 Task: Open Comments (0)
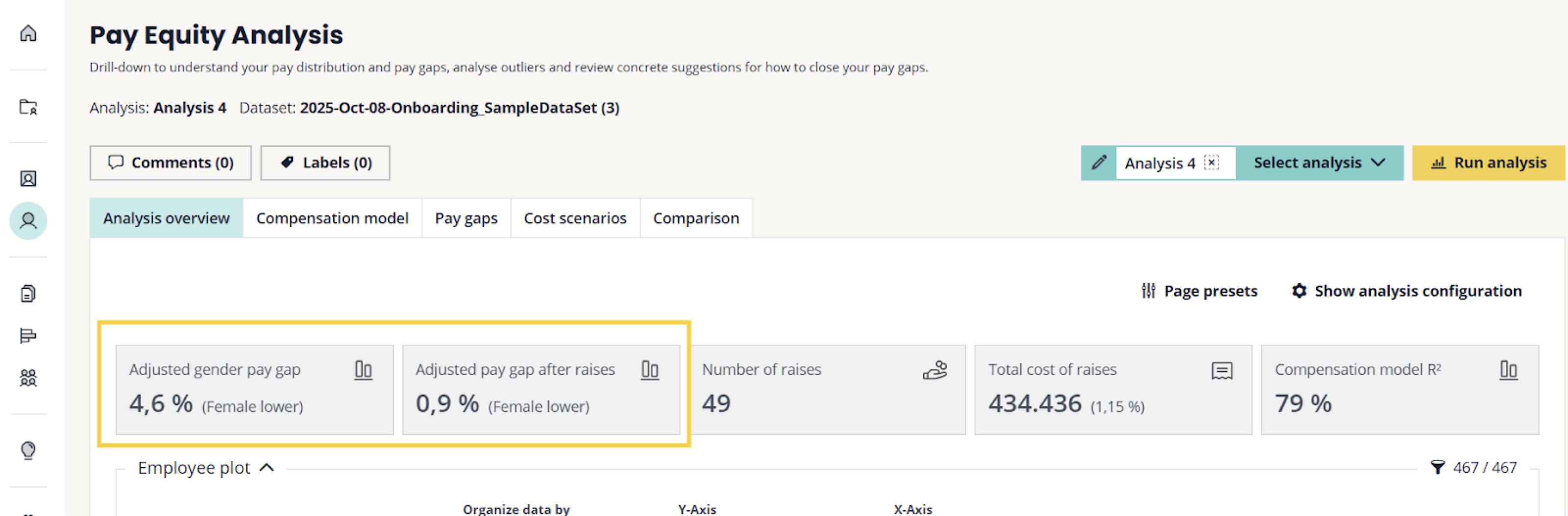[x=171, y=163]
